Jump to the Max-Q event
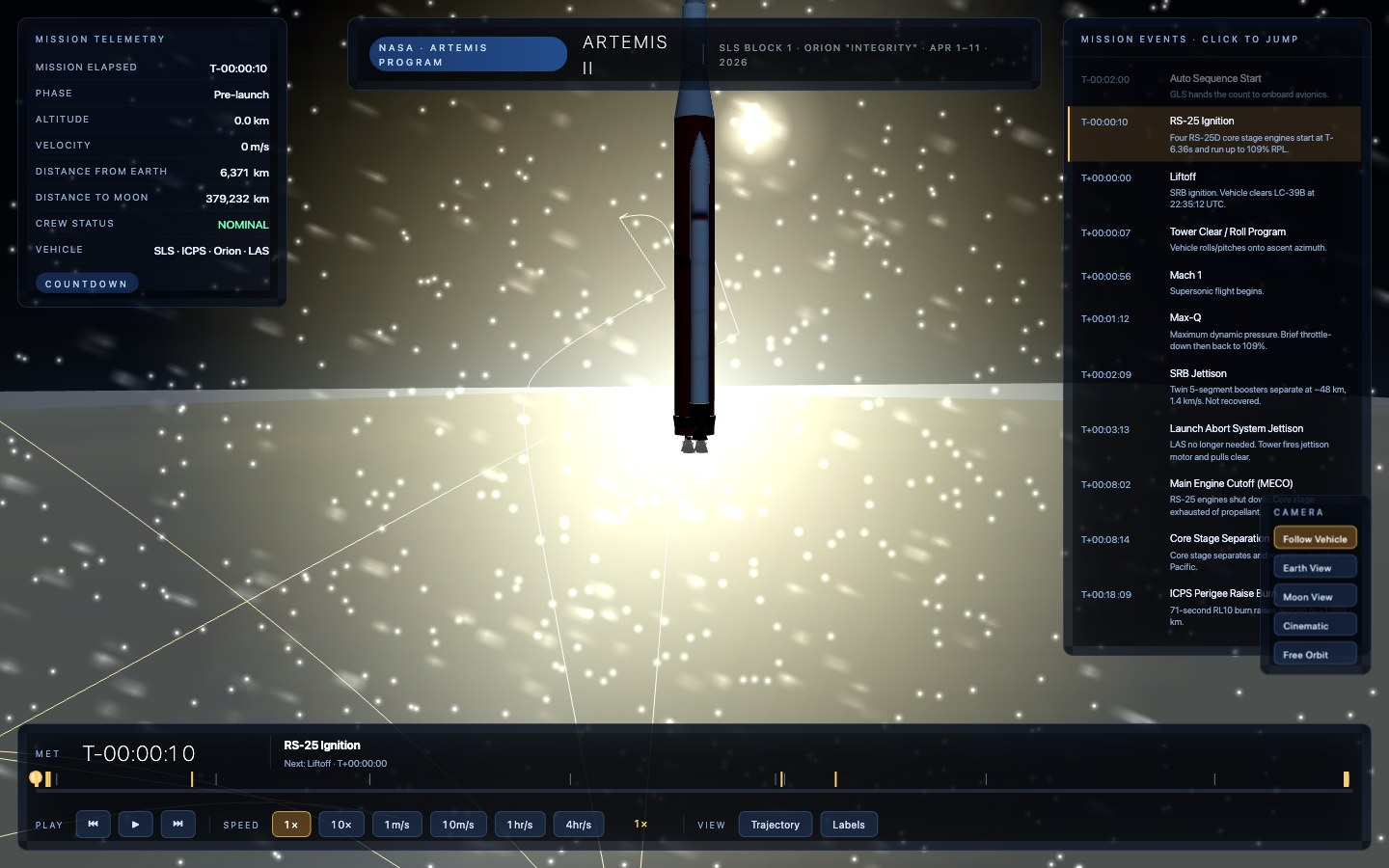 coord(1214,331)
